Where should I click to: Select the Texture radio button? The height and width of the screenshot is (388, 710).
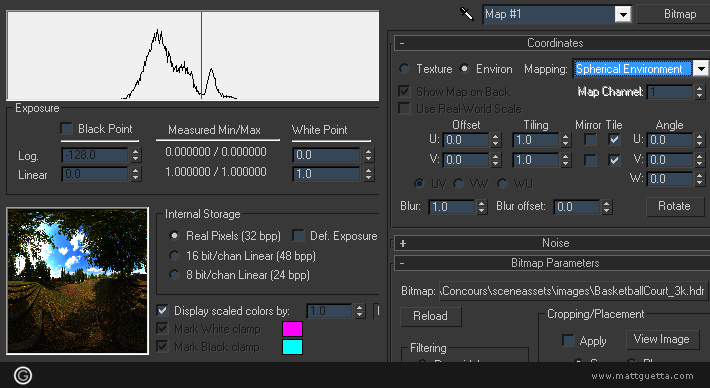404,69
